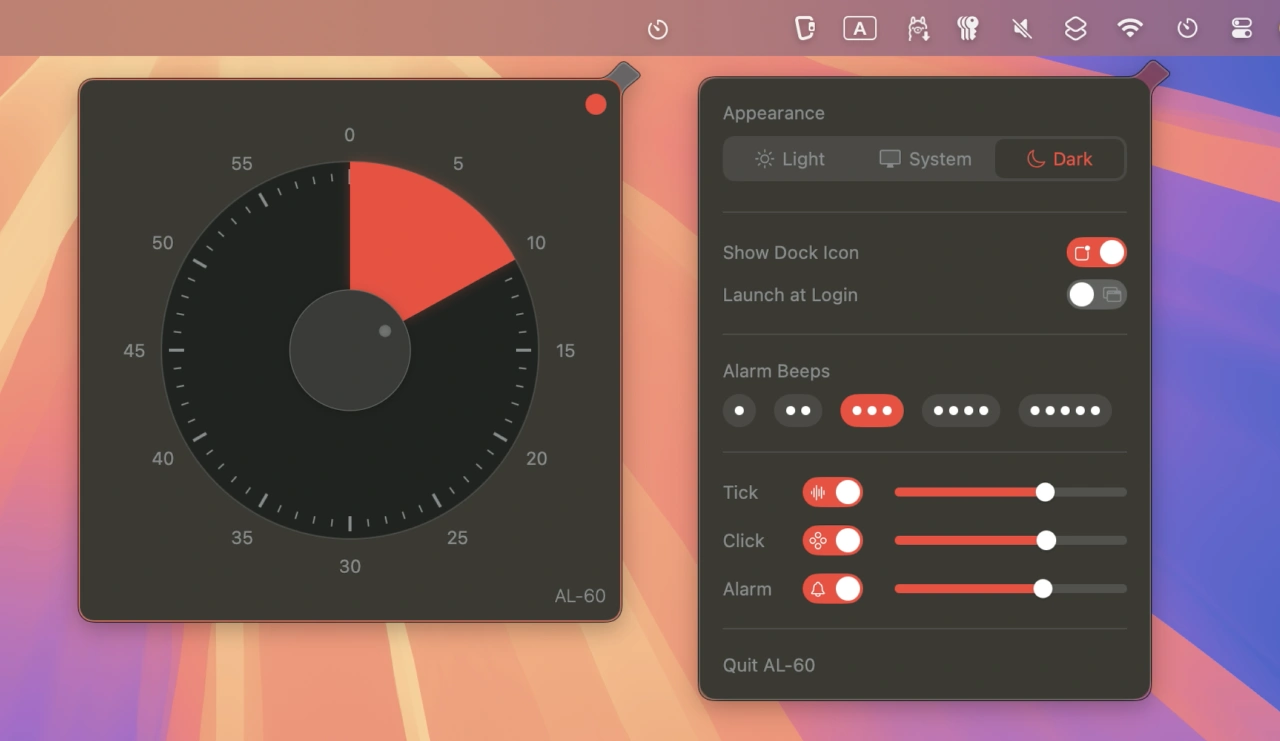Click the input source 'A' menu bar icon
Image resolution: width=1280 pixels, height=741 pixels.
859,29
